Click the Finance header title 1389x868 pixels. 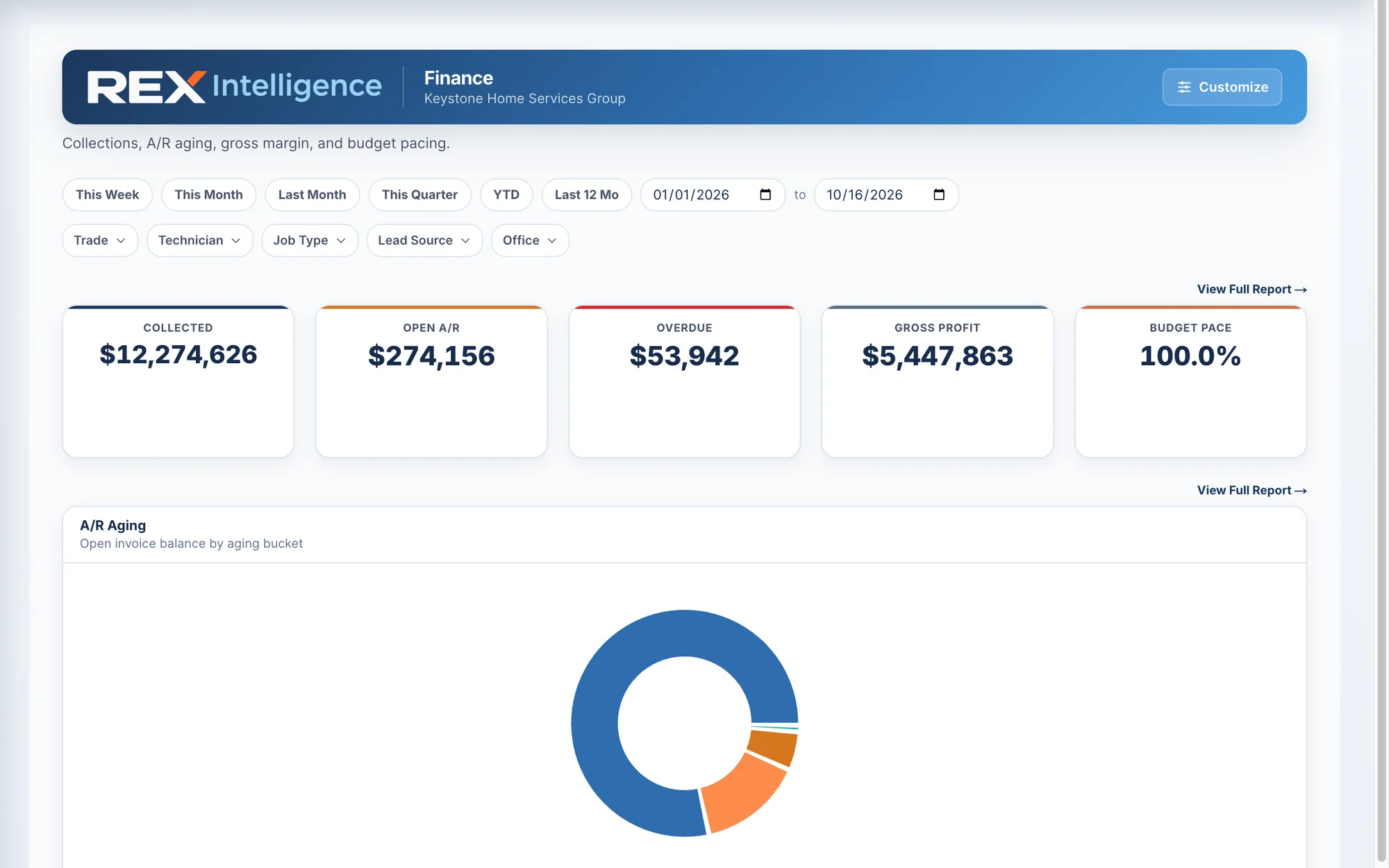tap(458, 78)
